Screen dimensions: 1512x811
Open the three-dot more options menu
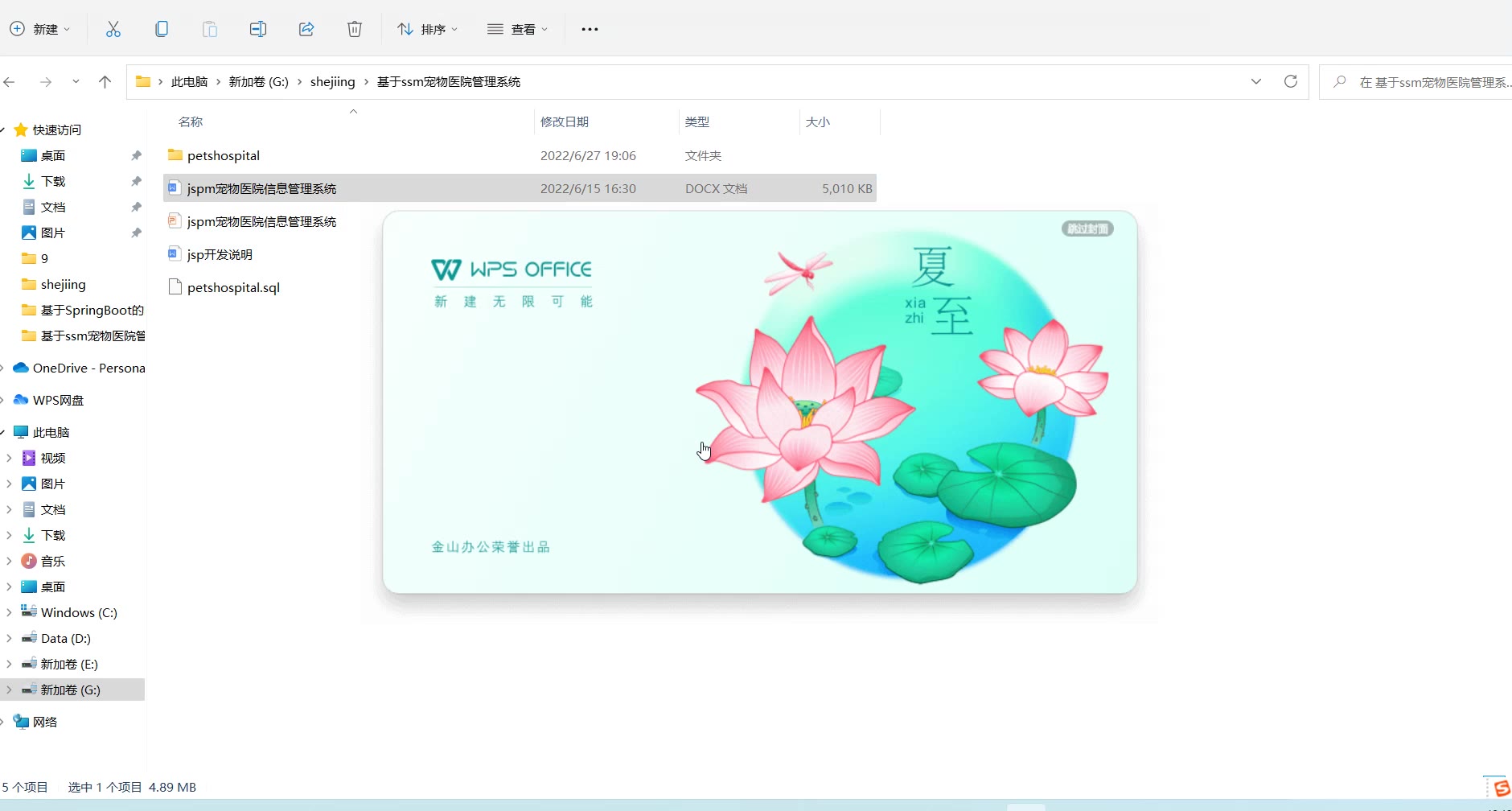click(590, 29)
